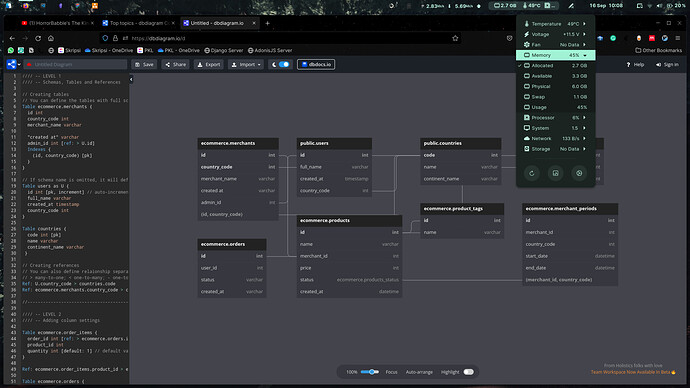
Task: Open the Import dropdown
Action: (246, 64)
